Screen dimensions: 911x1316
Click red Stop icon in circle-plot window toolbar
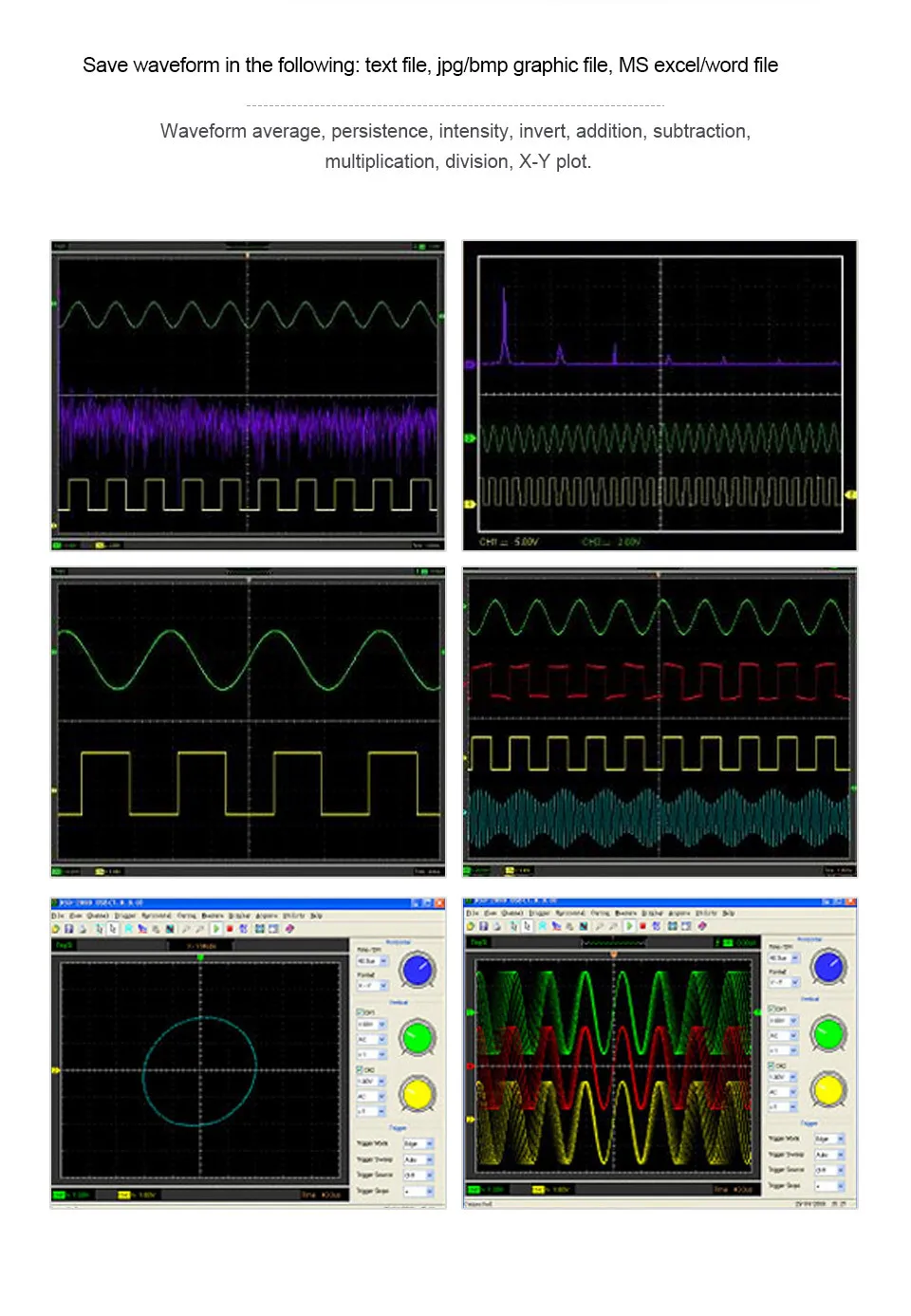229,928
